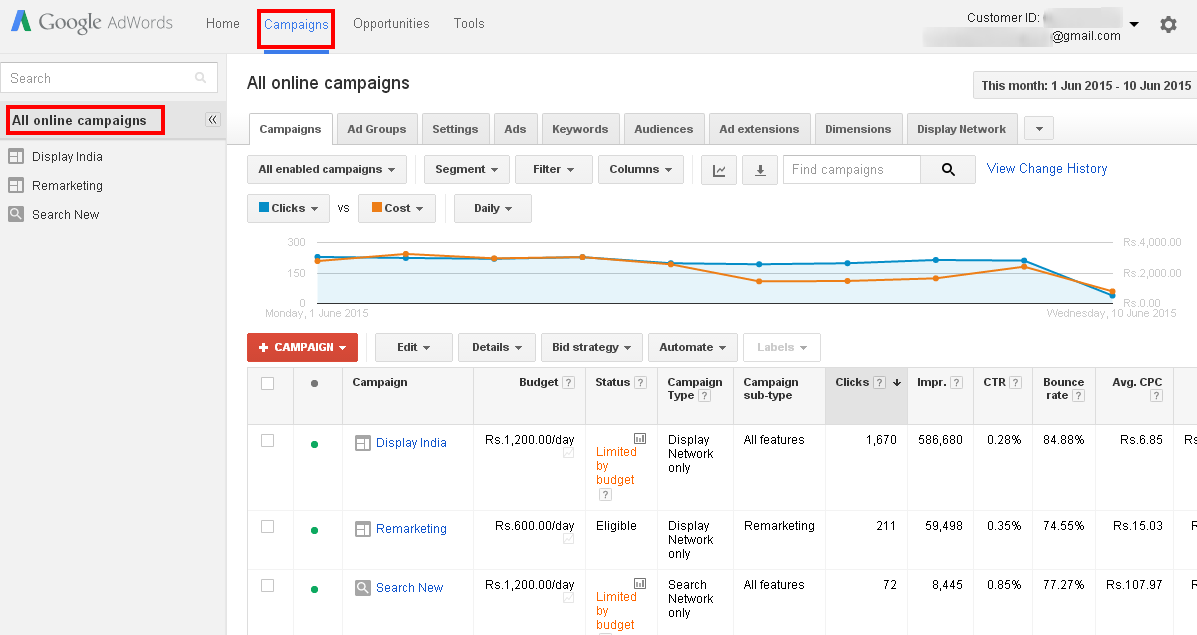Viewport: 1197px width, 635px height.
Task: Open the Clicks metric dropdown
Action: [x=289, y=208]
